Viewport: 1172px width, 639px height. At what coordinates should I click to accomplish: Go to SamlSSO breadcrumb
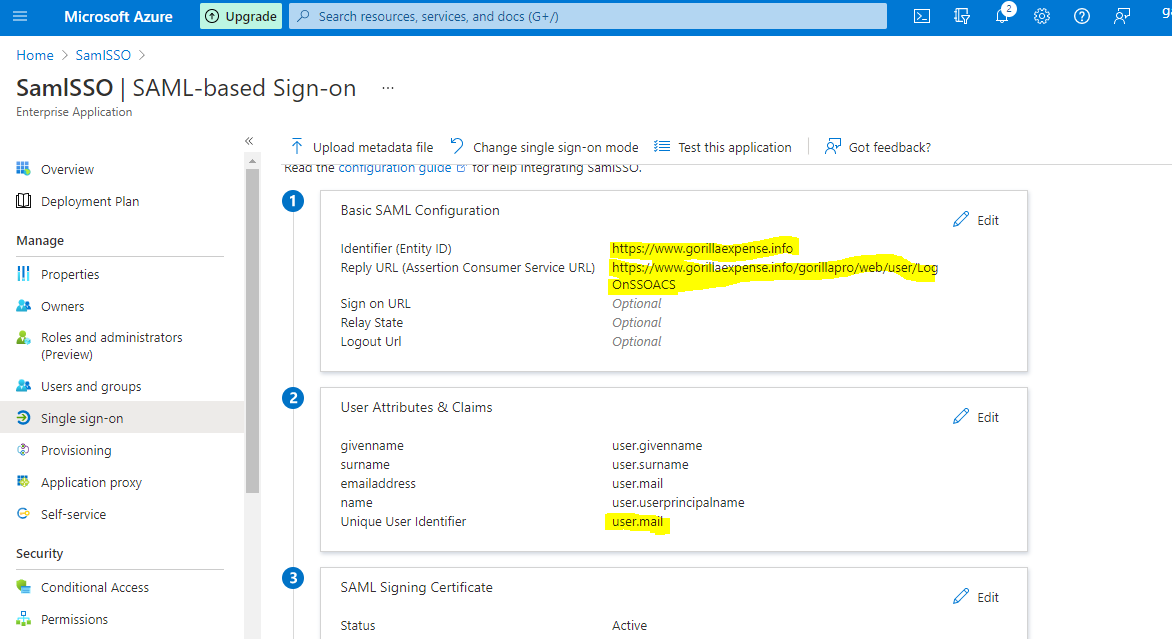coord(103,55)
